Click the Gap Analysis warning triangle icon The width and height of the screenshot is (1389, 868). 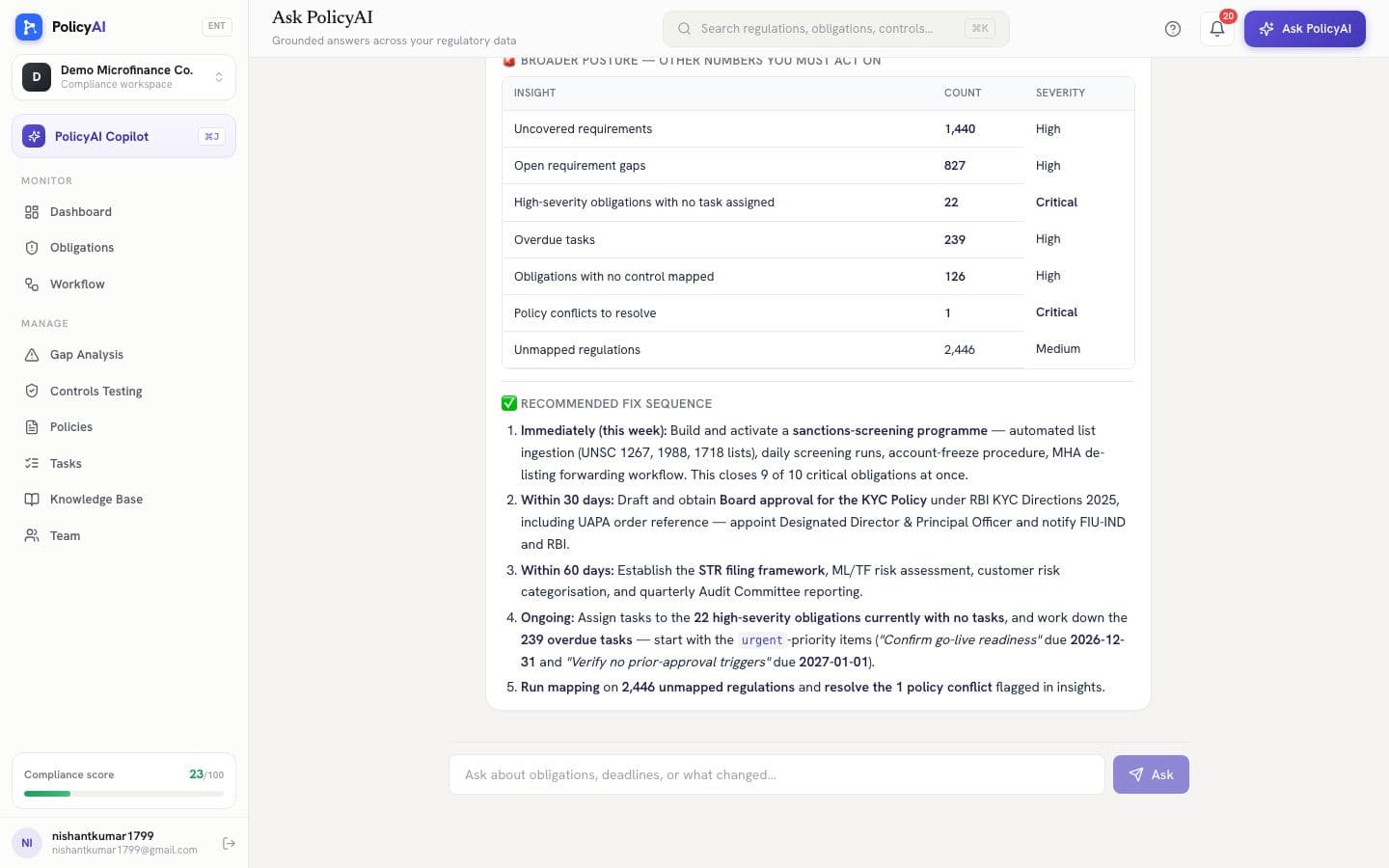click(x=32, y=355)
